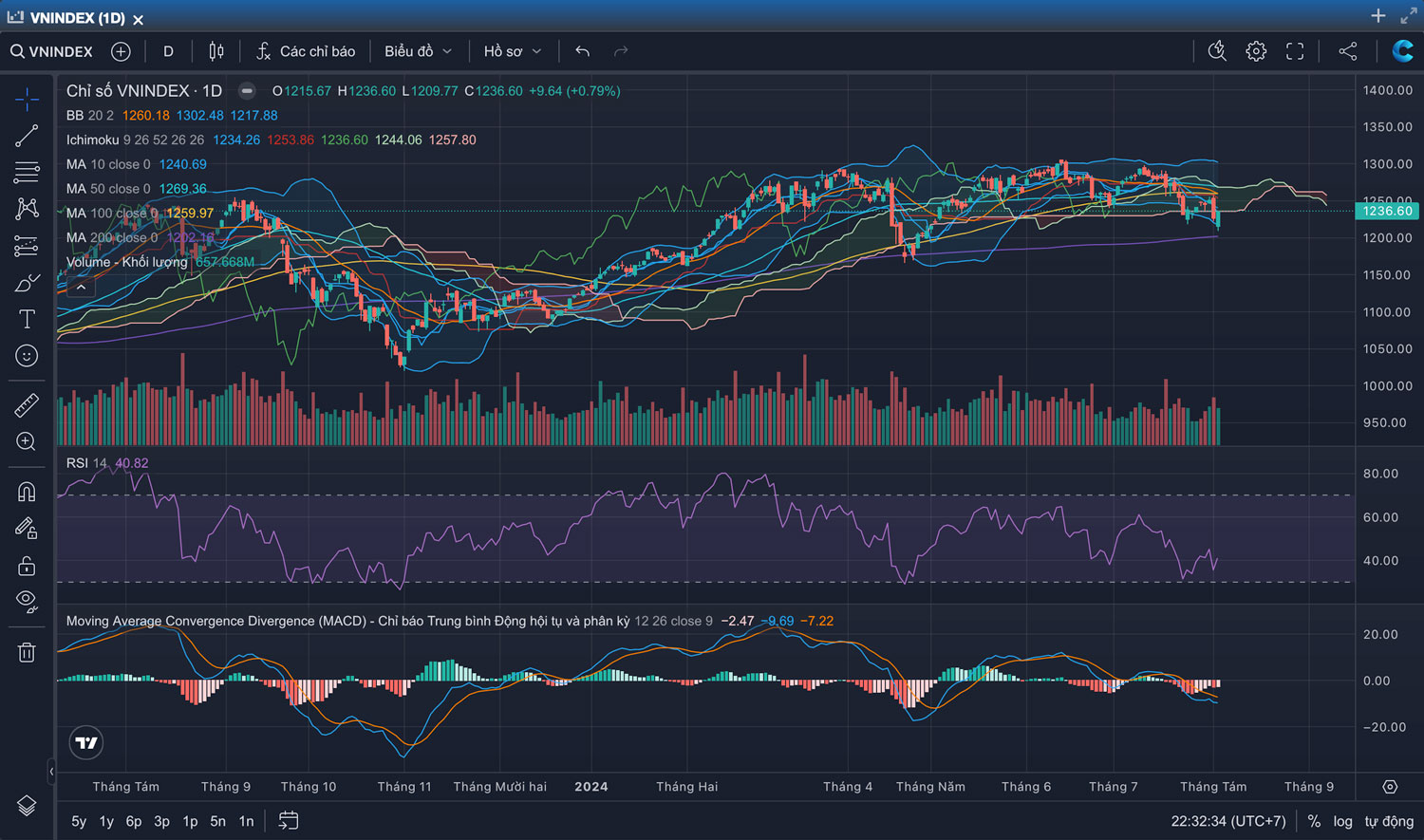Click the D timeframe interval button
1424x840 pixels.
[x=168, y=51]
